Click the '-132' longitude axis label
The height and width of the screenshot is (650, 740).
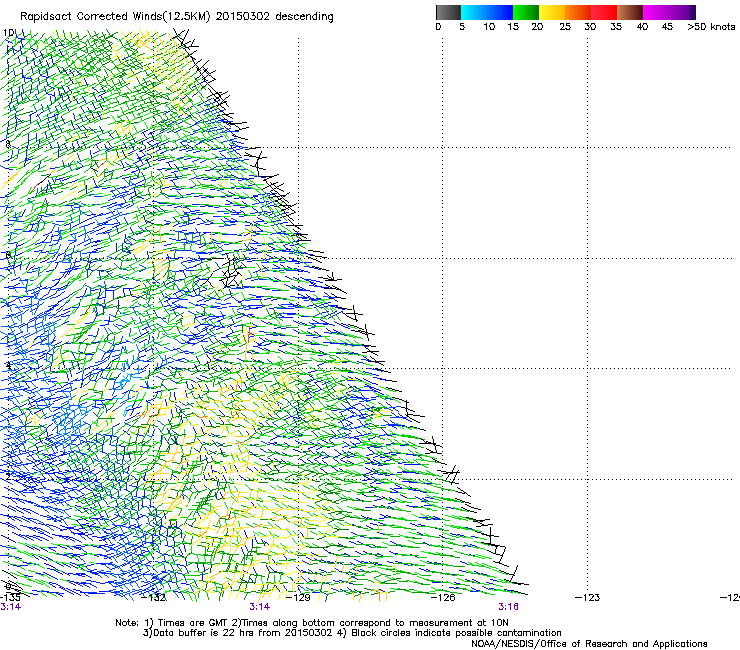tap(154, 598)
